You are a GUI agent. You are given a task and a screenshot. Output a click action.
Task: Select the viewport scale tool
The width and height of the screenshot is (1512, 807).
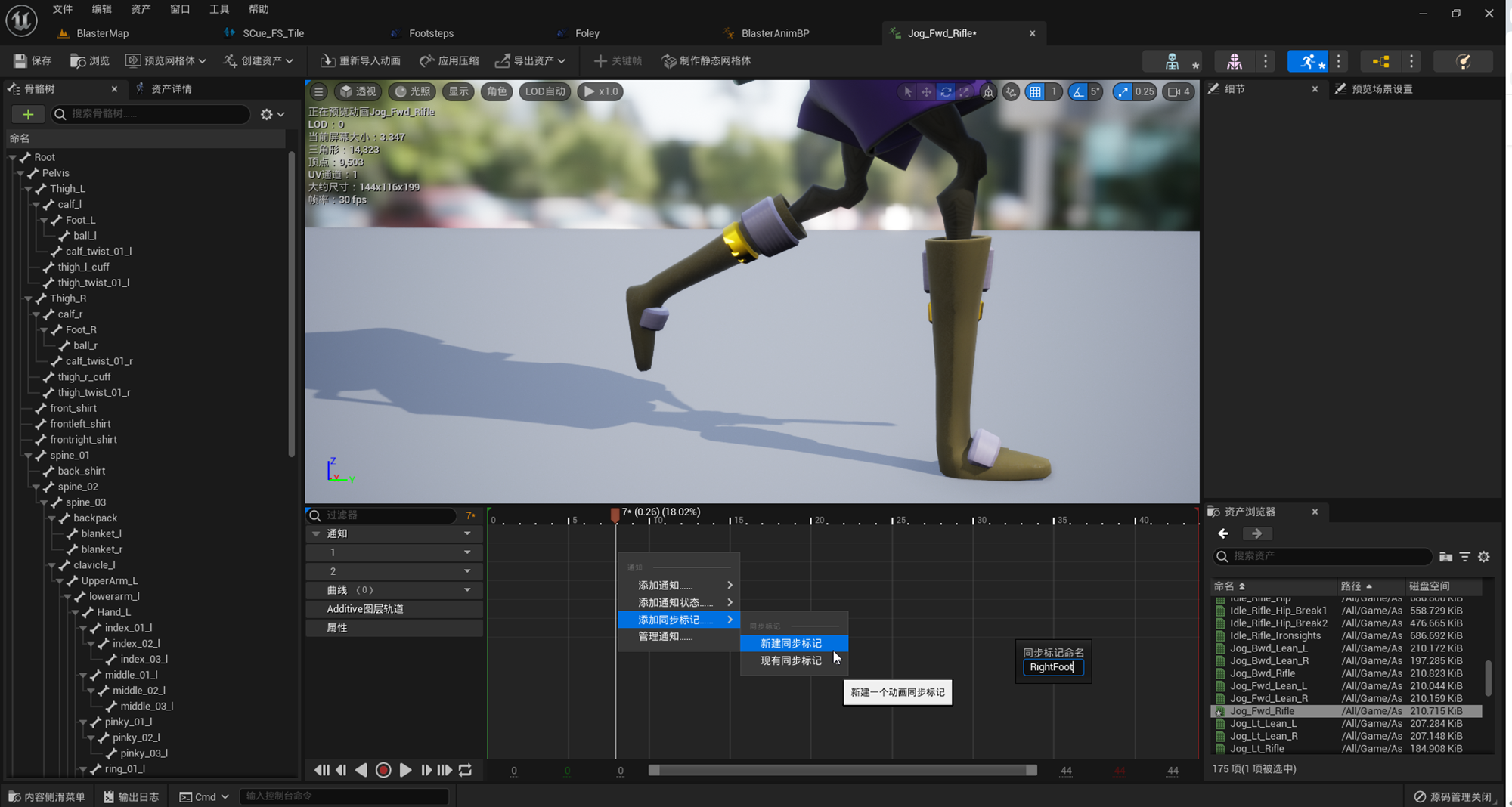pyautogui.click(x=964, y=91)
